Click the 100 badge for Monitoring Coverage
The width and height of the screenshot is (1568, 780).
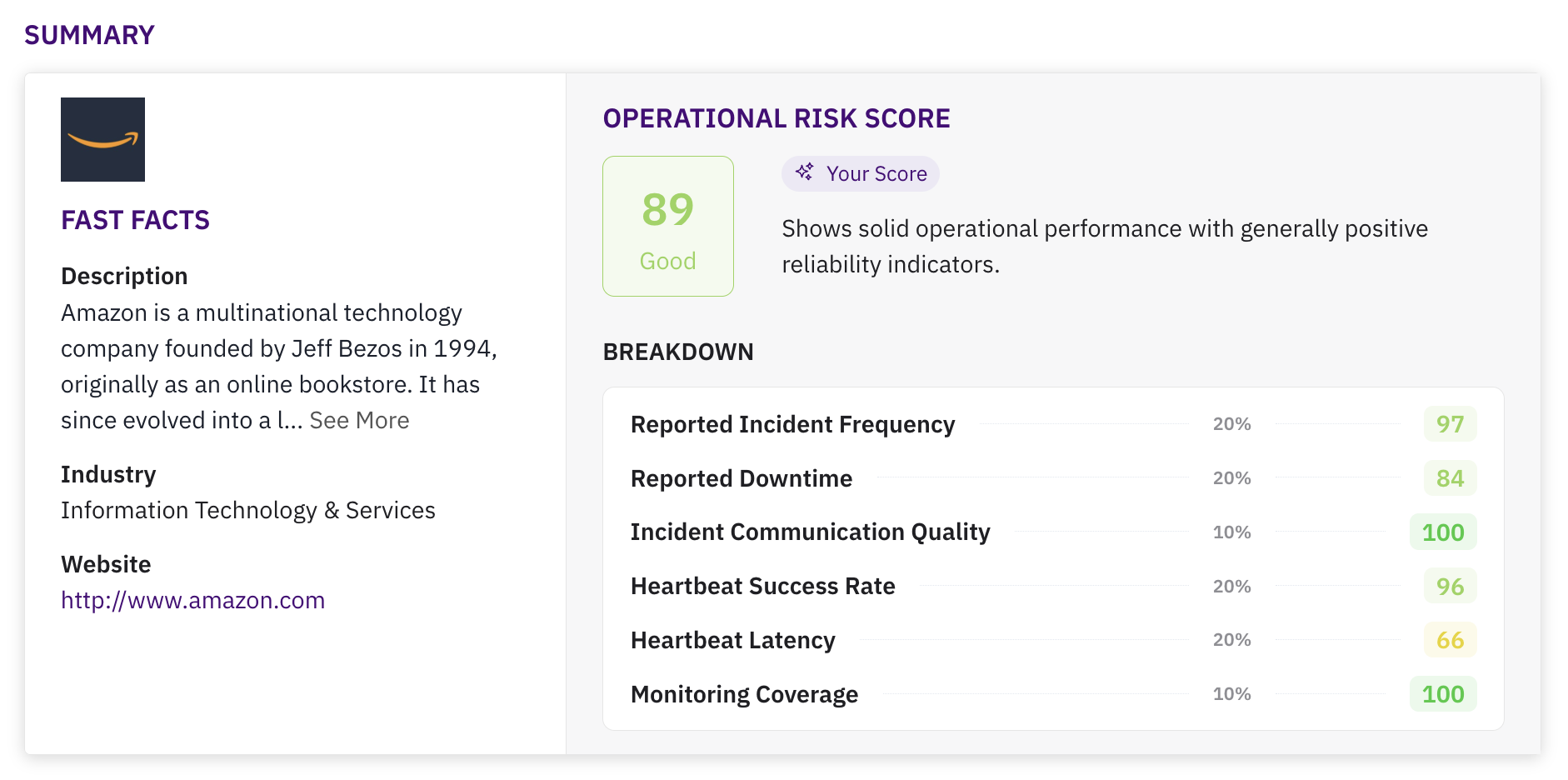pyautogui.click(x=1442, y=694)
